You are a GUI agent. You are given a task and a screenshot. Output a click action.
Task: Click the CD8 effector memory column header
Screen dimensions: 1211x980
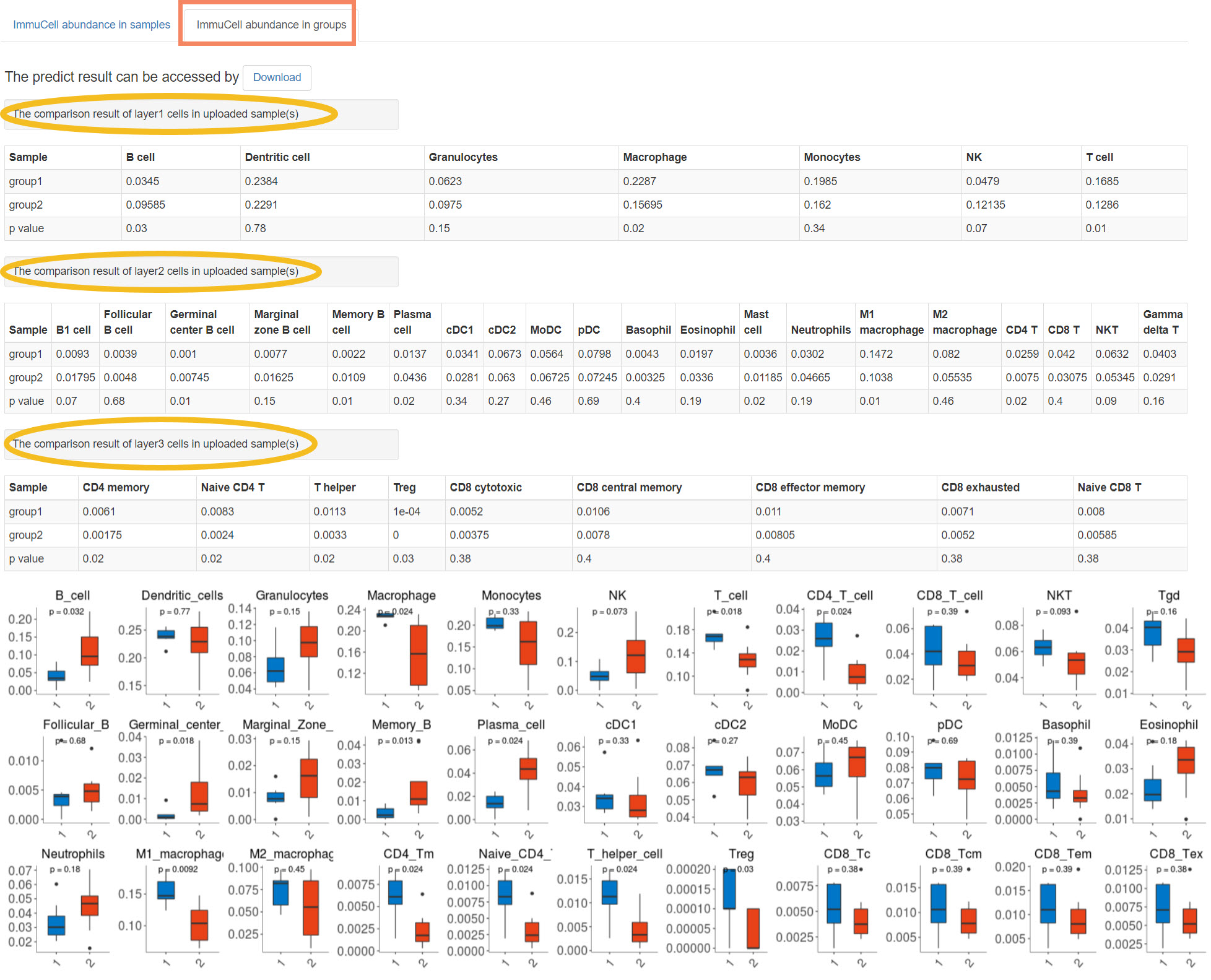[810, 487]
